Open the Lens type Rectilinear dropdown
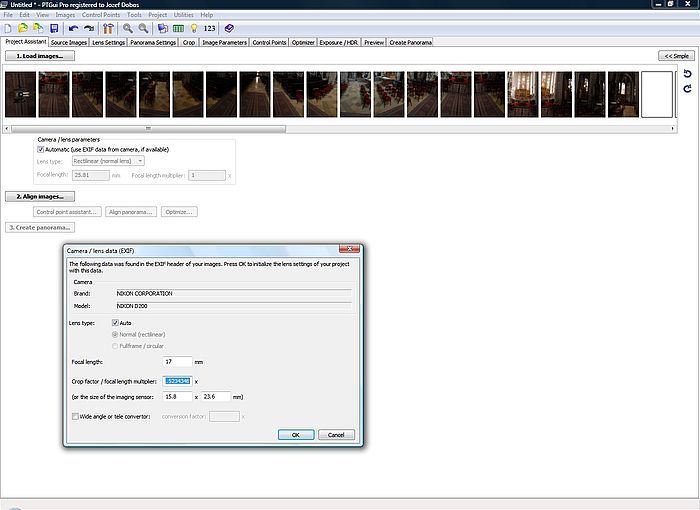This screenshot has width=700, height=510. point(107,160)
